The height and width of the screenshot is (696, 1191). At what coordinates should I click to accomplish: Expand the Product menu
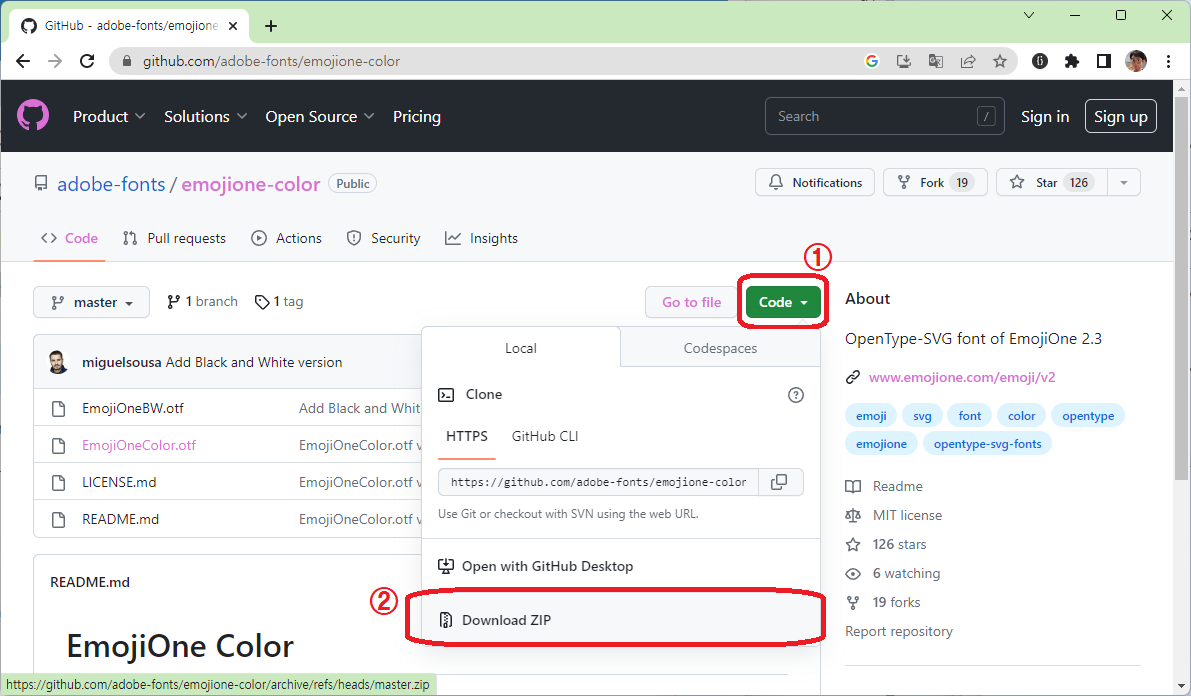(x=109, y=116)
